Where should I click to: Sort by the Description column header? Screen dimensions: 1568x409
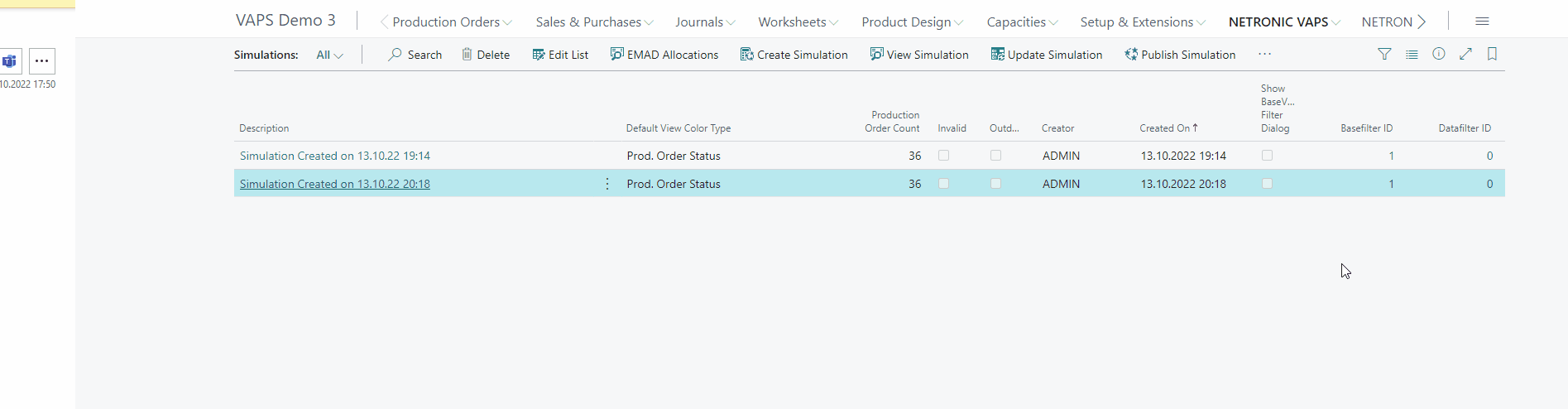tap(264, 128)
